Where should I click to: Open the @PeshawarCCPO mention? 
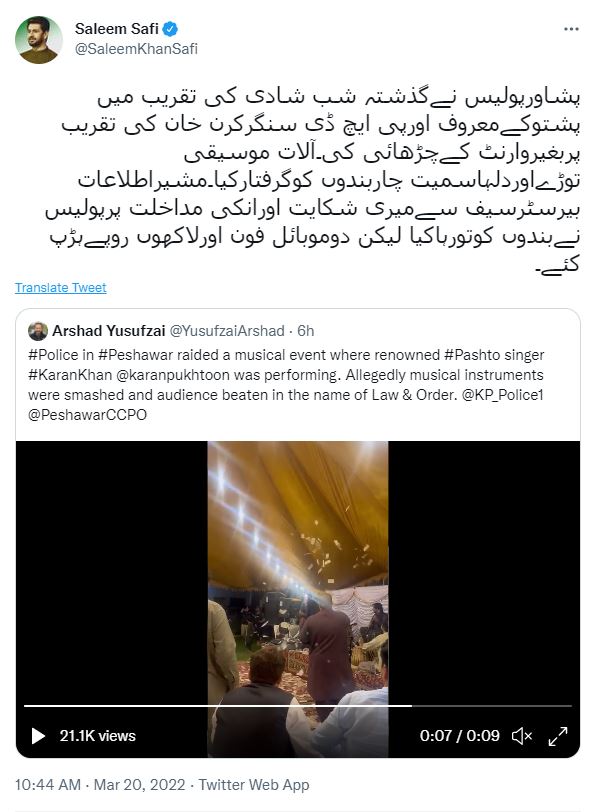(88, 415)
